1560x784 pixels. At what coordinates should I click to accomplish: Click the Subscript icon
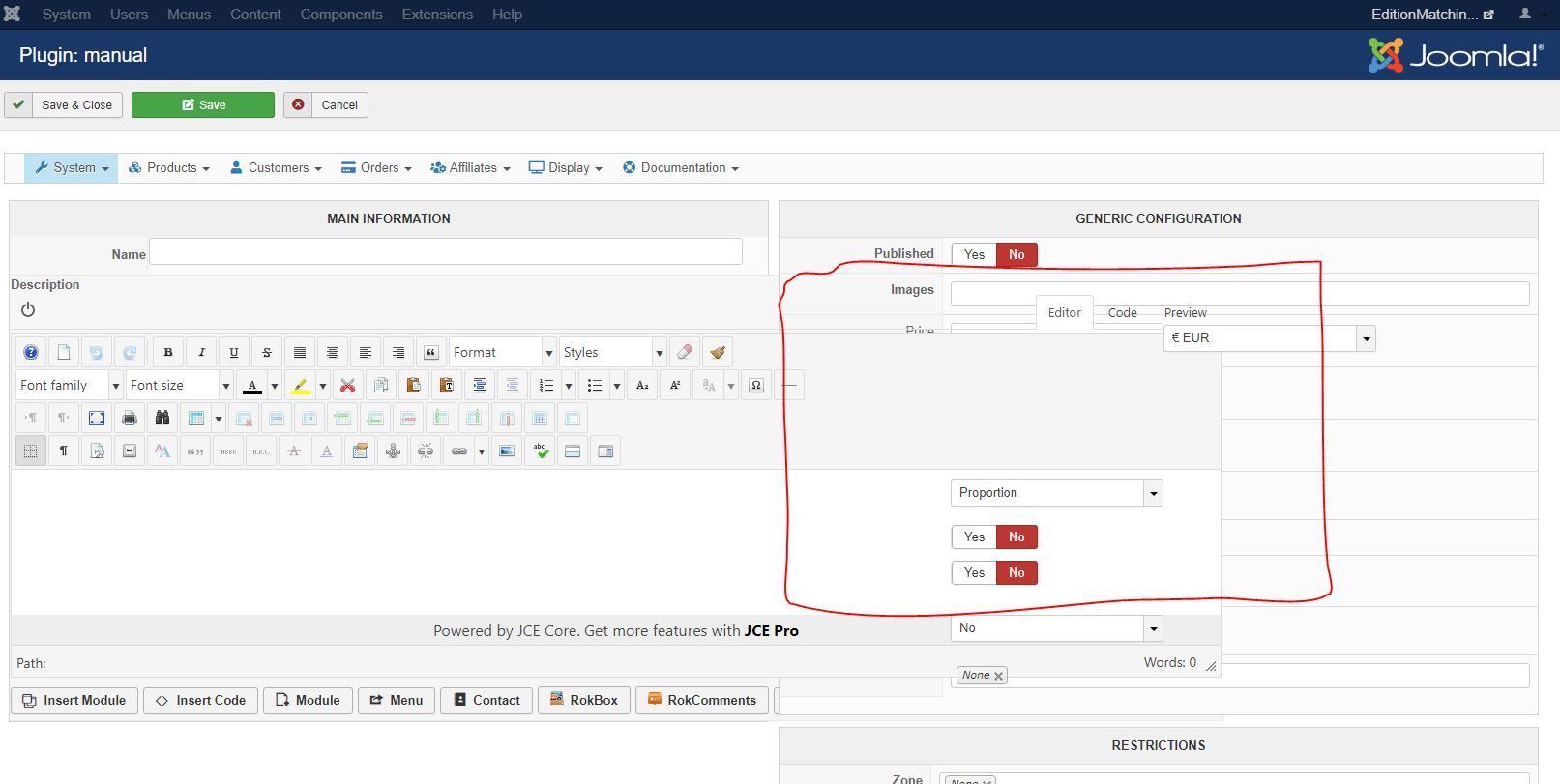(642, 385)
